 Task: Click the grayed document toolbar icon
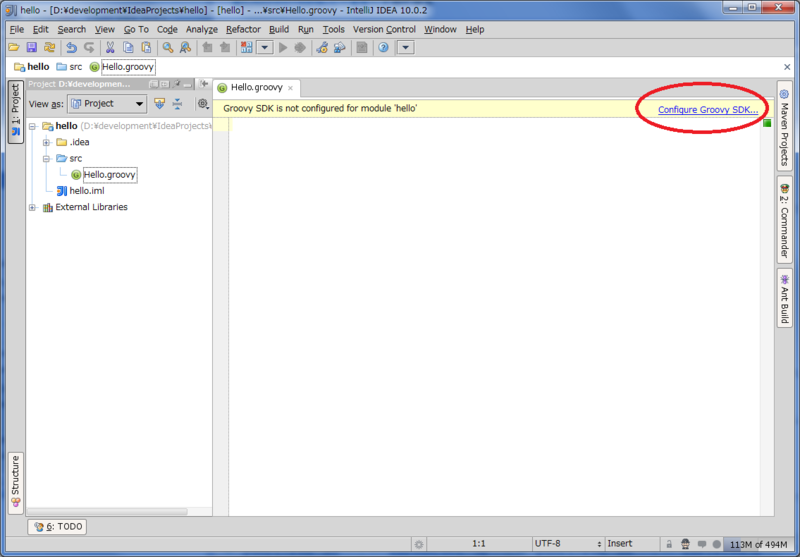362,47
